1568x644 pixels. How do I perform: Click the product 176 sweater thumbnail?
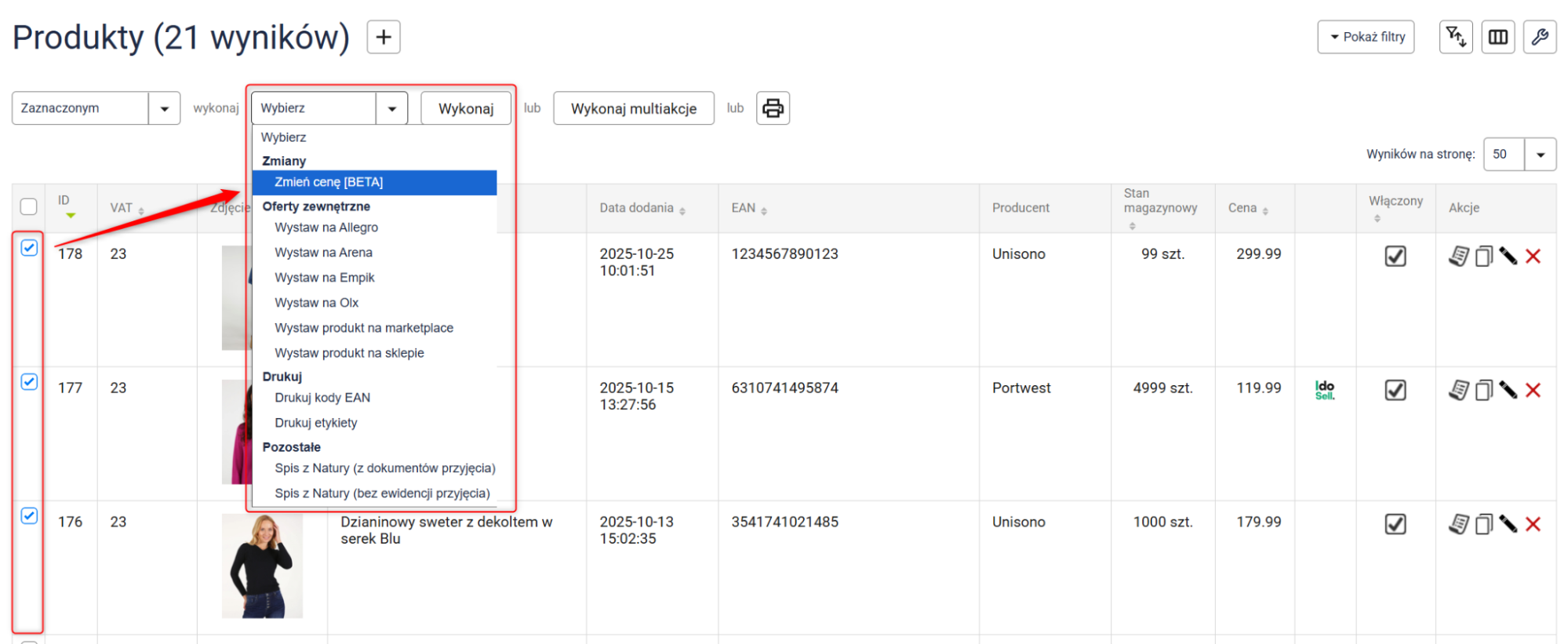pyautogui.click(x=262, y=566)
